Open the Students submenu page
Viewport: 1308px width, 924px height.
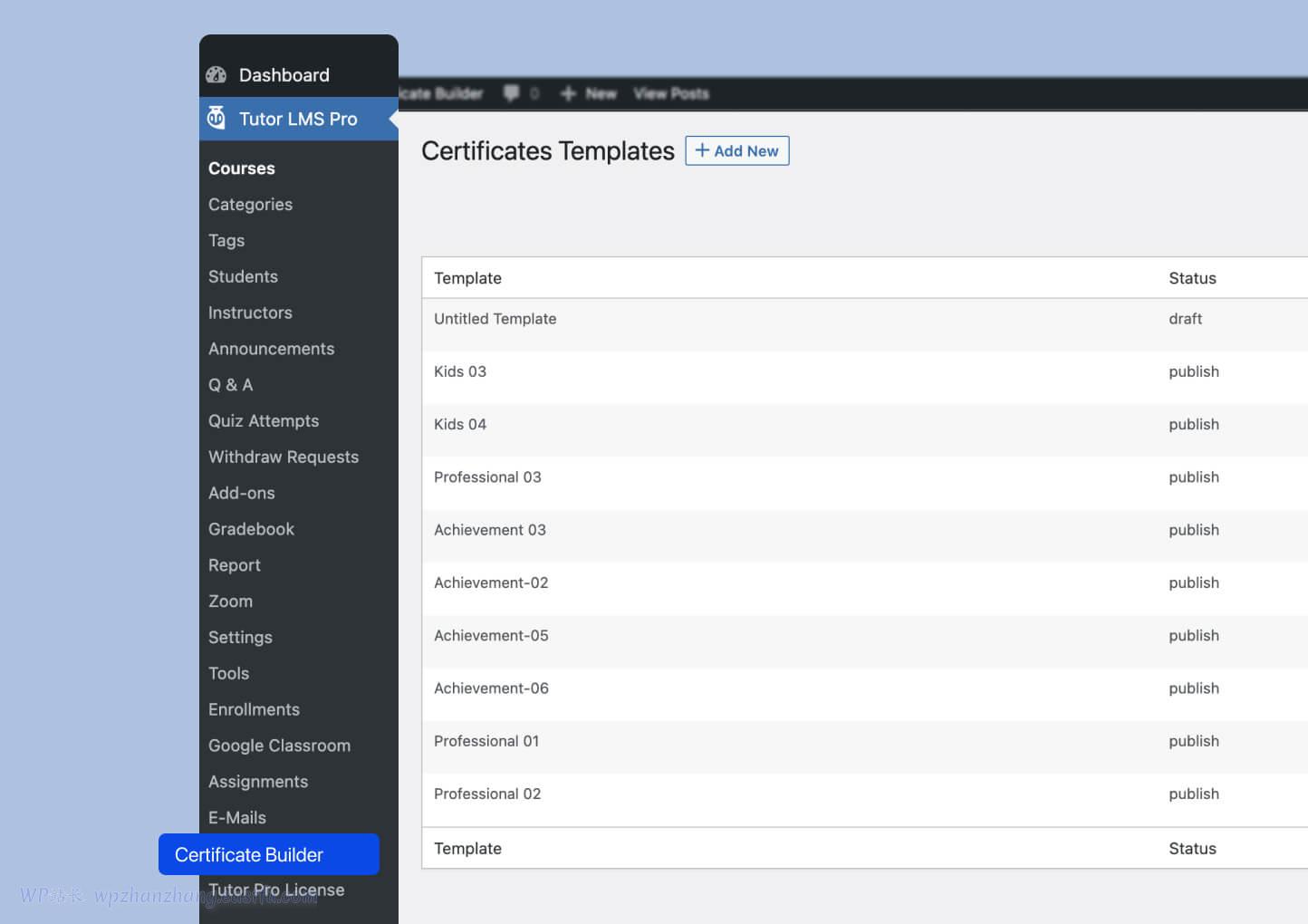coord(243,276)
